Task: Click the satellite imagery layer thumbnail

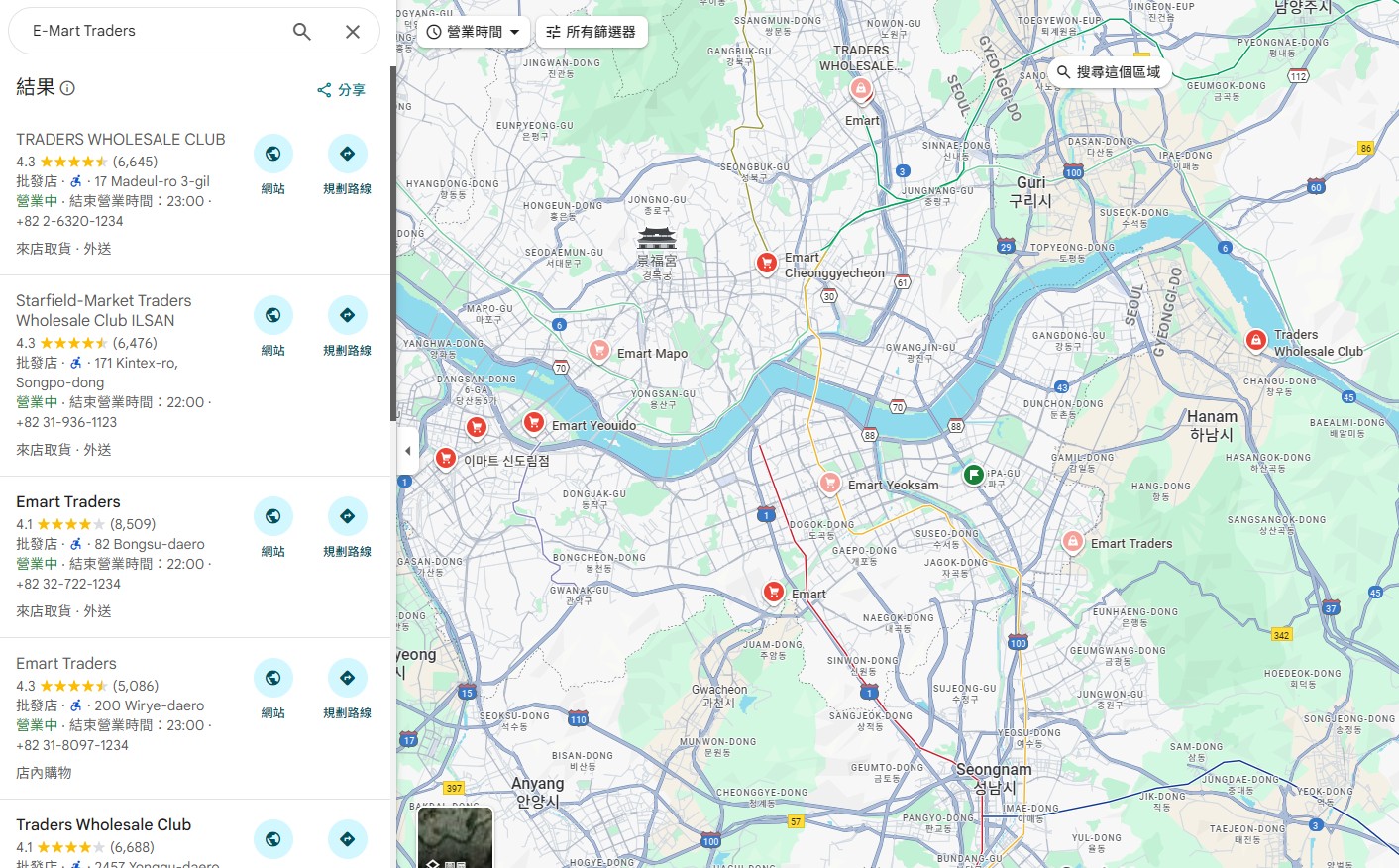Action: pyautogui.click(x=456, y=837)
